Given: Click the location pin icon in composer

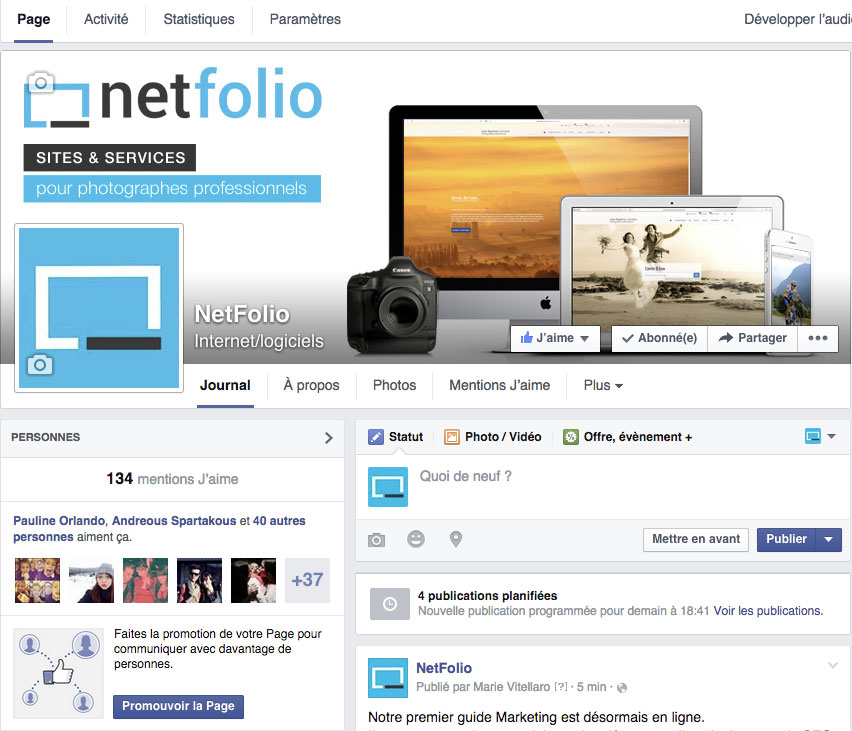Looking at the screenshot, I should 456,539.
